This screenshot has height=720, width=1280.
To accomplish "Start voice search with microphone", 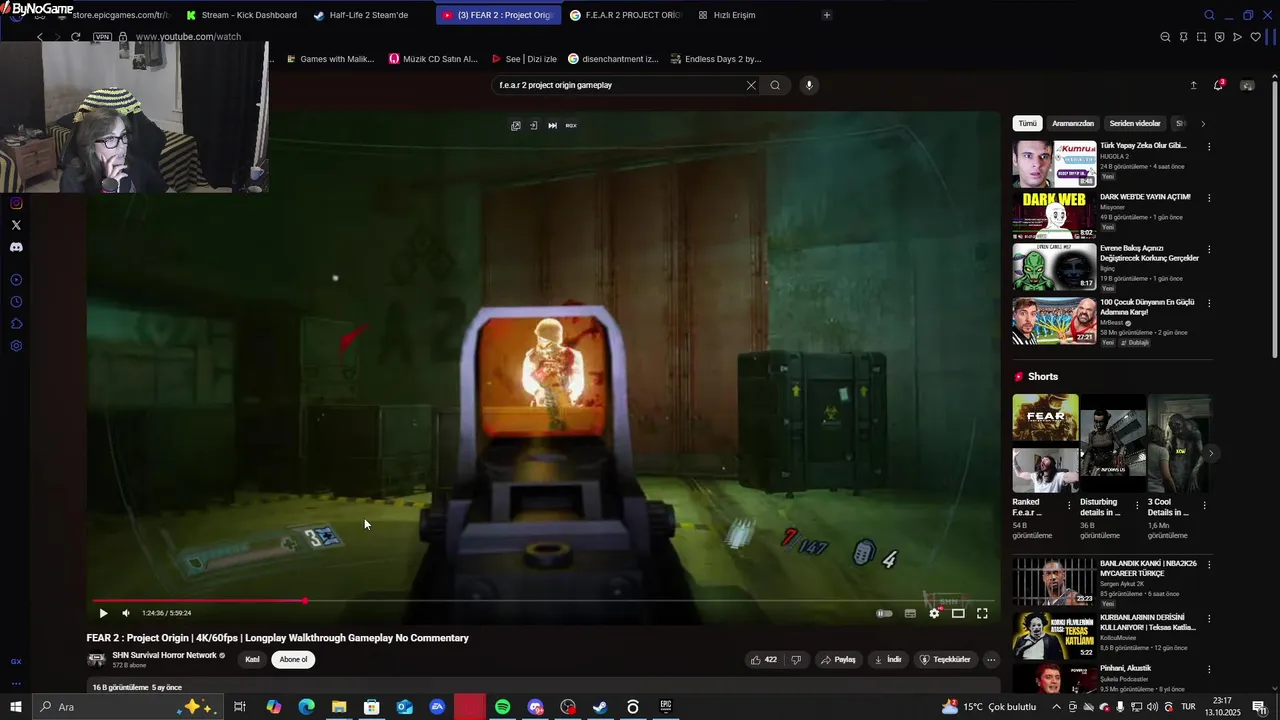I will click(809, 85).
